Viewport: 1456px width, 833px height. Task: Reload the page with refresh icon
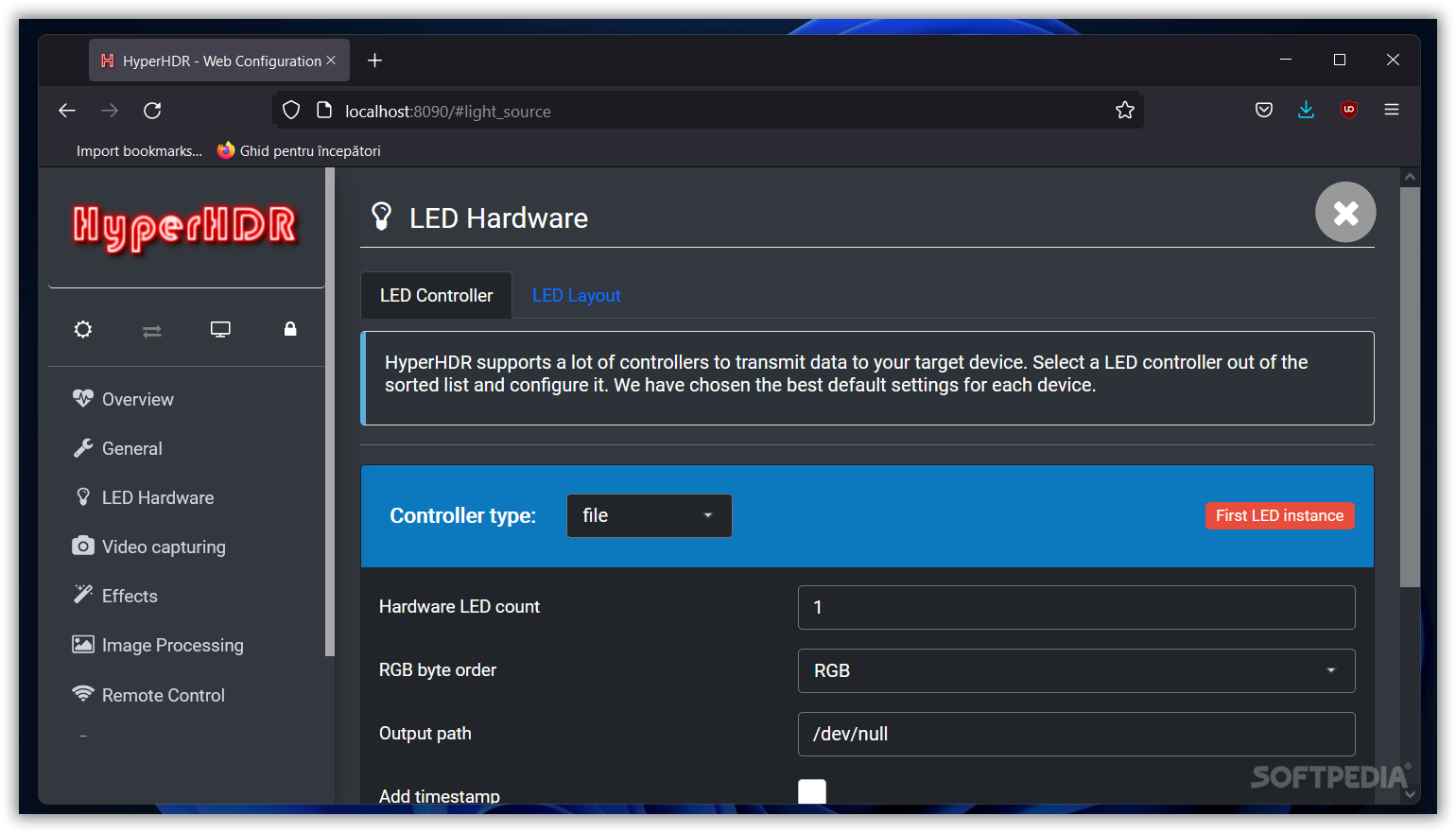pos(152,111)
